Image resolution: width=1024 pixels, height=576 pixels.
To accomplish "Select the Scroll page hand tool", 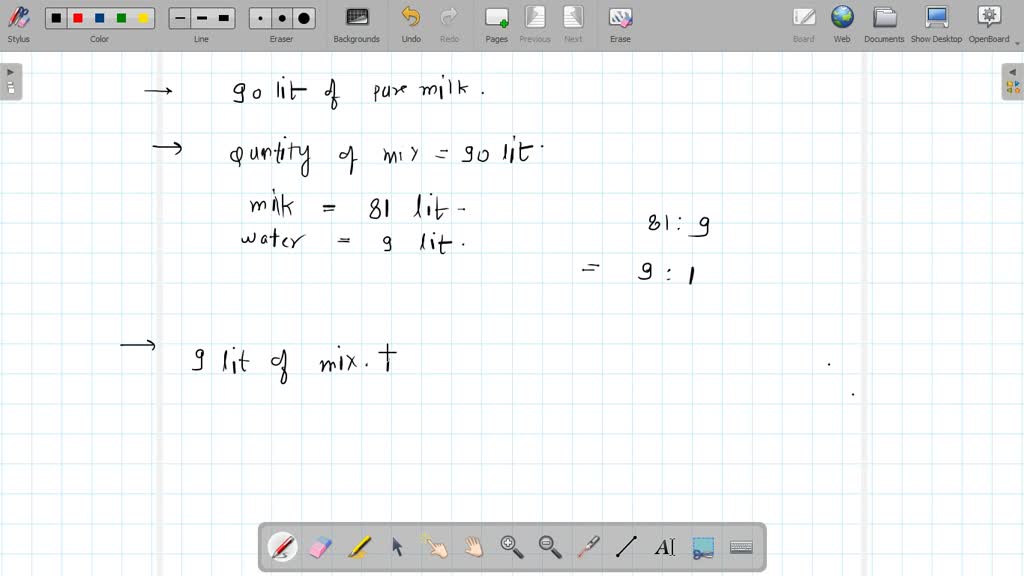I will click(x=472, y=546).
